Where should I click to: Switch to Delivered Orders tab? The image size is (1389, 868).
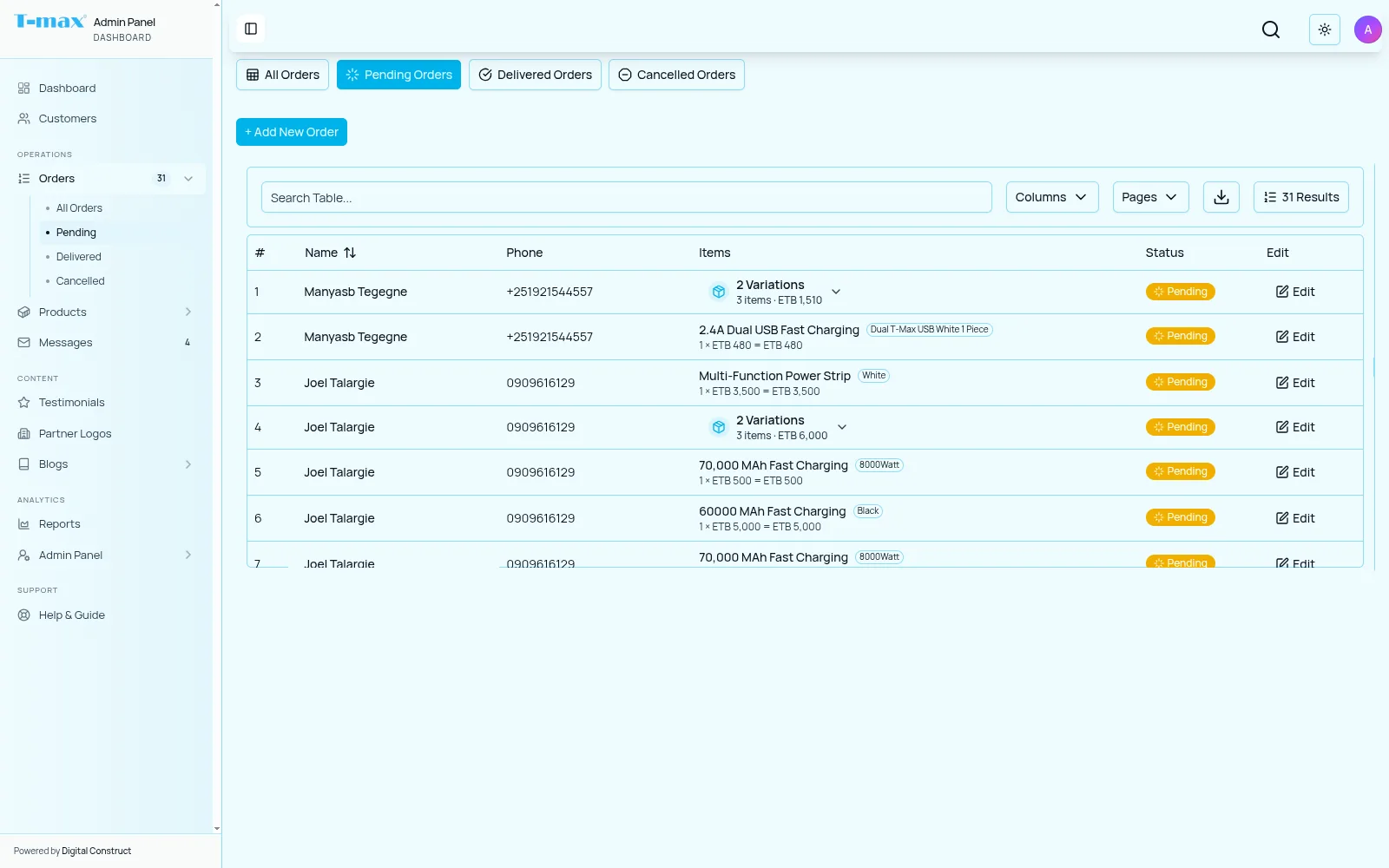(x=535, y=75)
